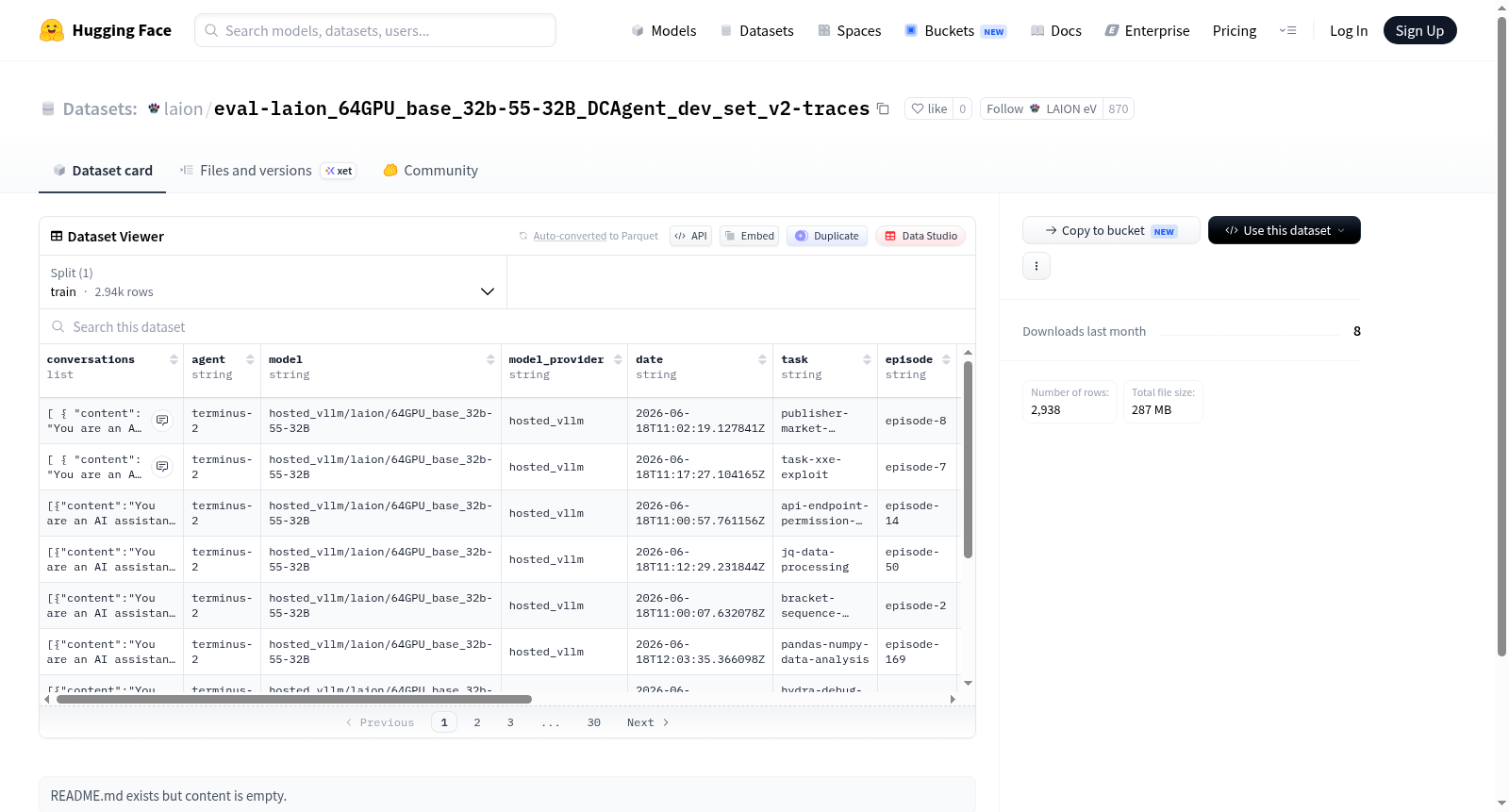This screenshot has width=1509, height=812.
Task: Select the "episode-169" cell
Action: 917,652
